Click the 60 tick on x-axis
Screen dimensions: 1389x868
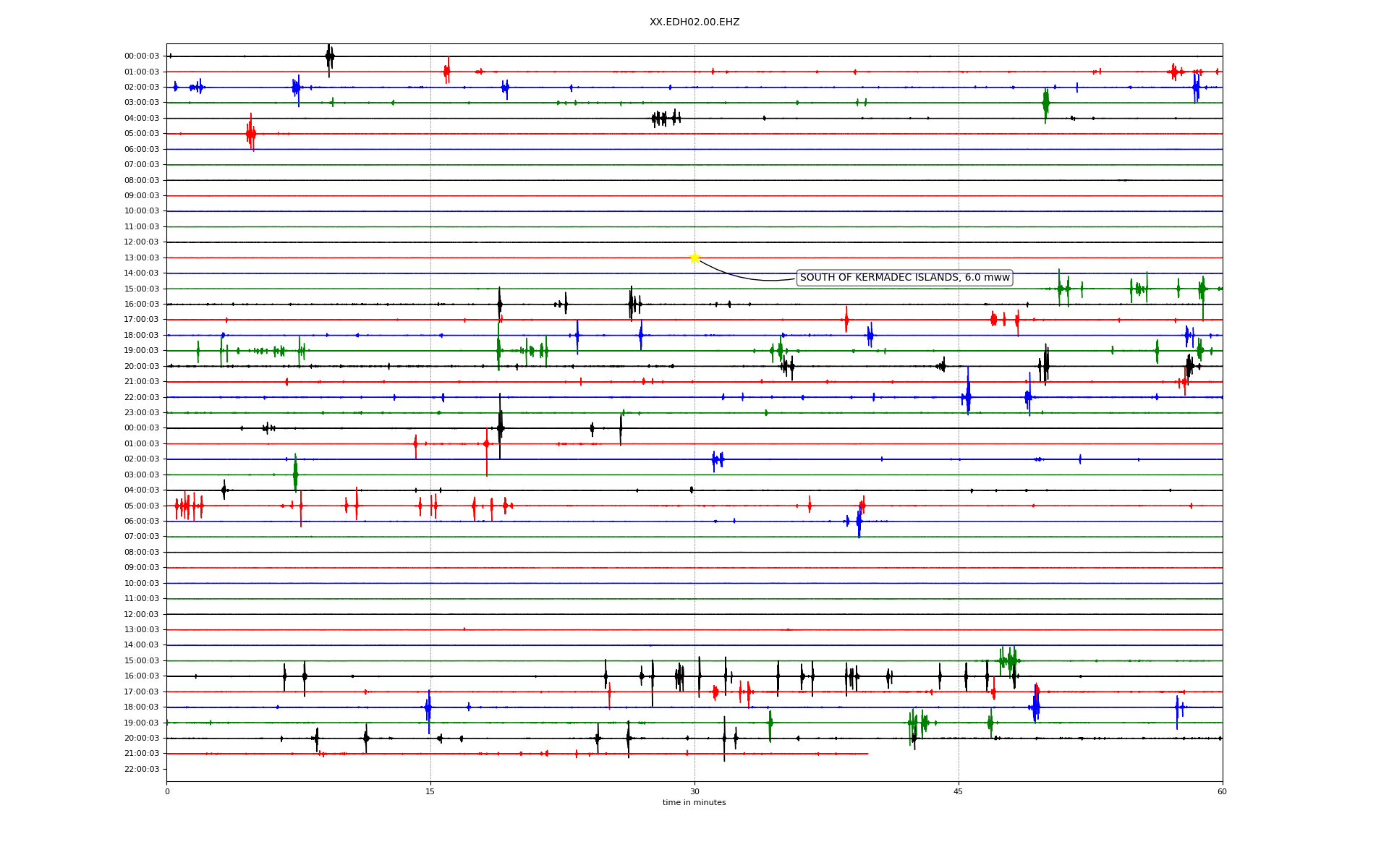(x=1222, y=791)
